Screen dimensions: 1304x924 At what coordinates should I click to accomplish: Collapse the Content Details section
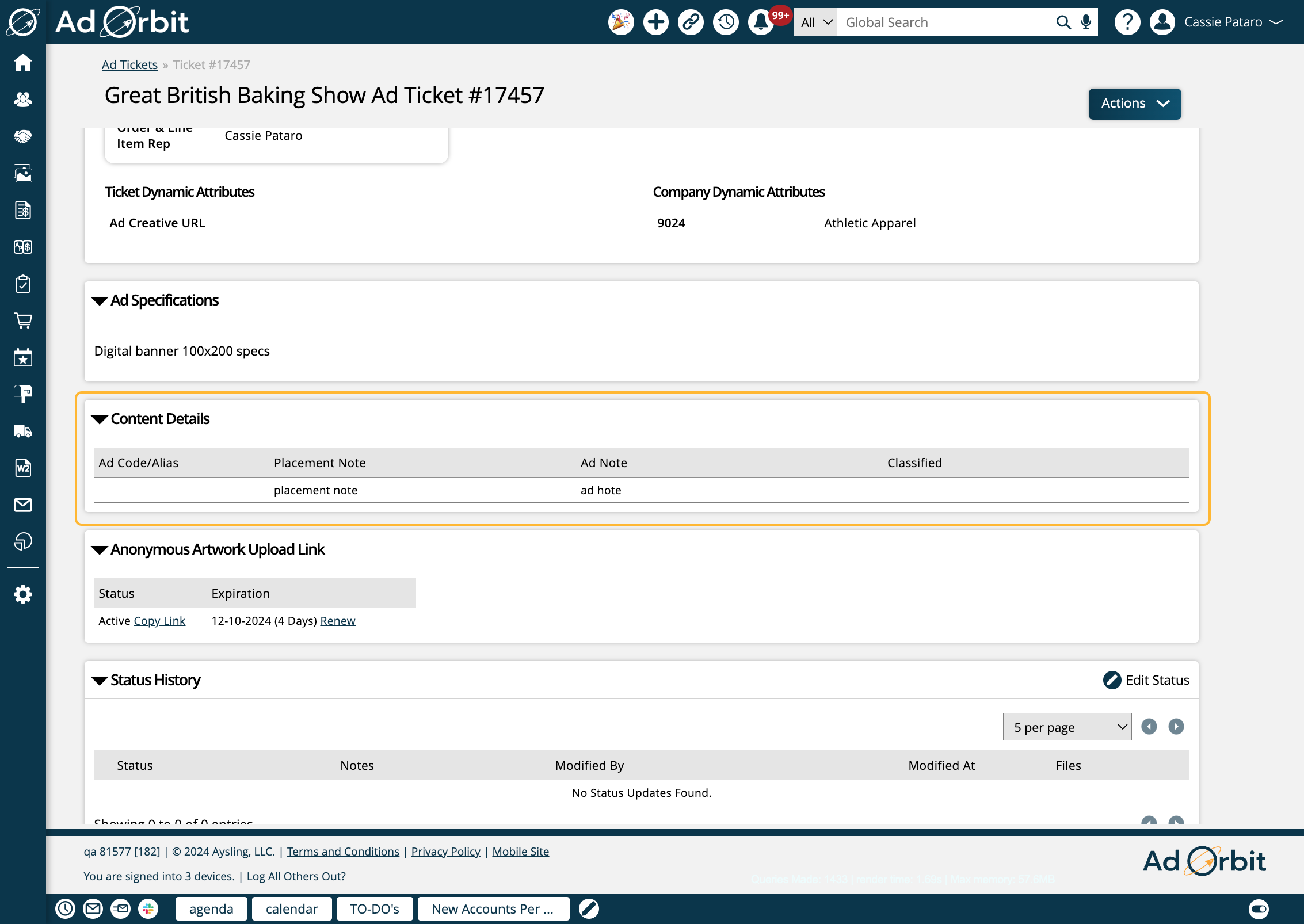pyautogui.click(x=100, y=419)
